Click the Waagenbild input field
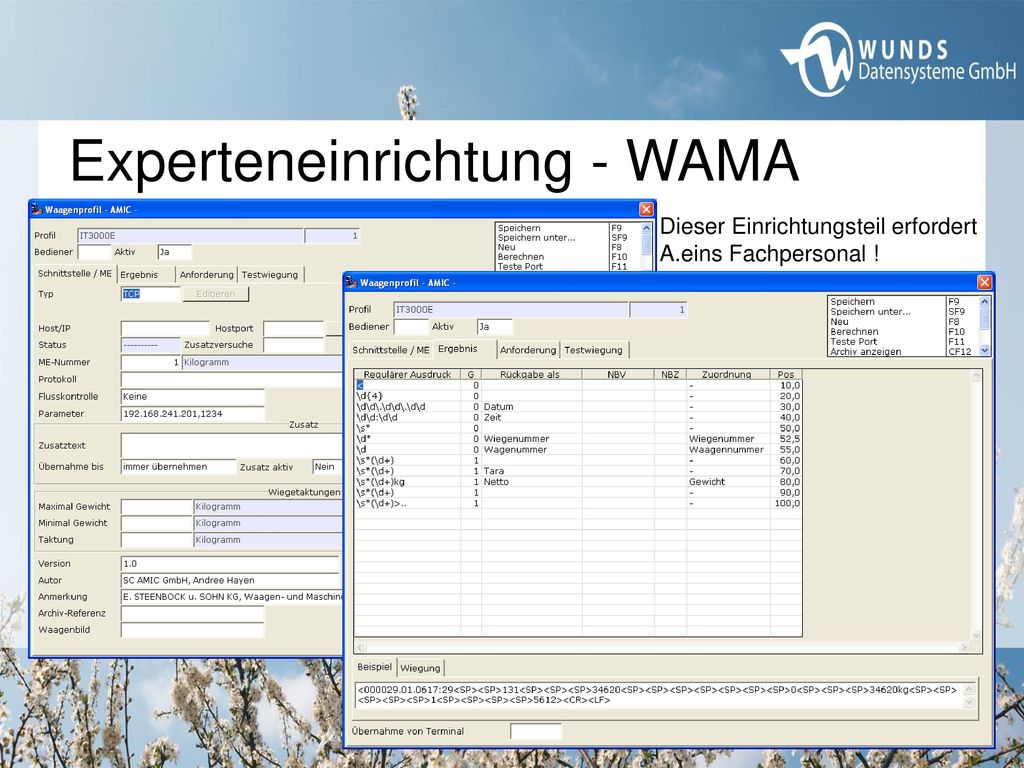Viewport: 1024px width, 768px height. (x=193, y=630)
